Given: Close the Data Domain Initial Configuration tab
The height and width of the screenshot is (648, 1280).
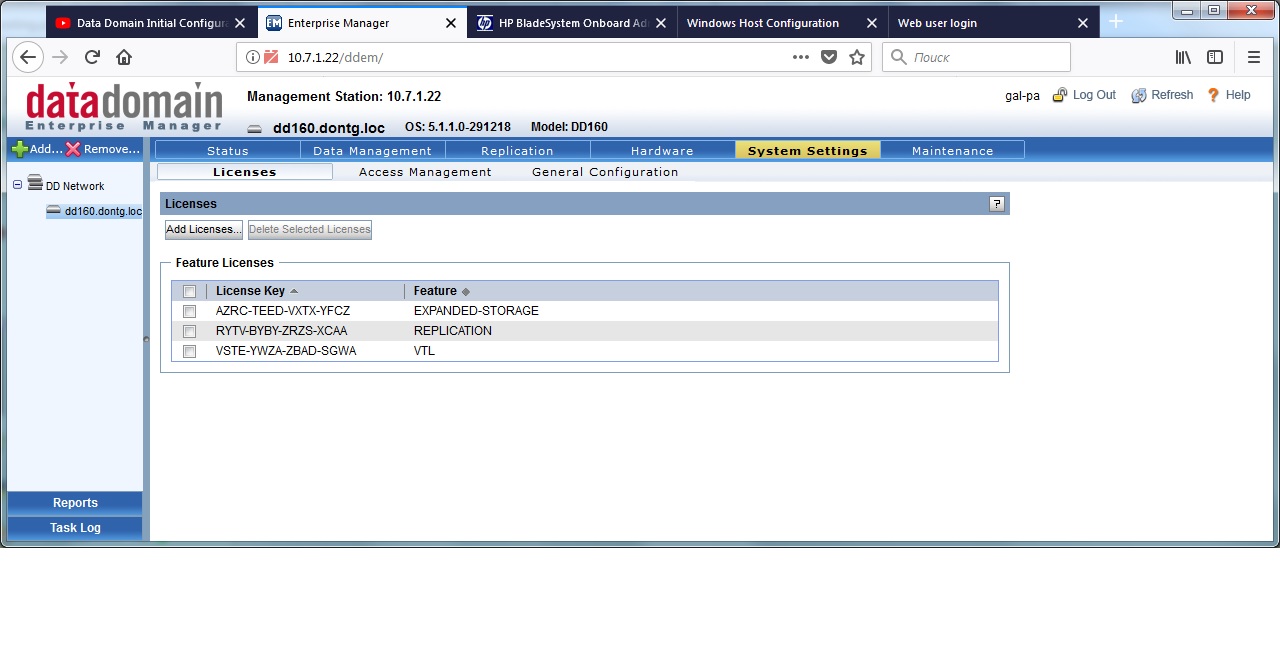Looking at the screenshot, I should pyautogui.click(x=240, y=23).
